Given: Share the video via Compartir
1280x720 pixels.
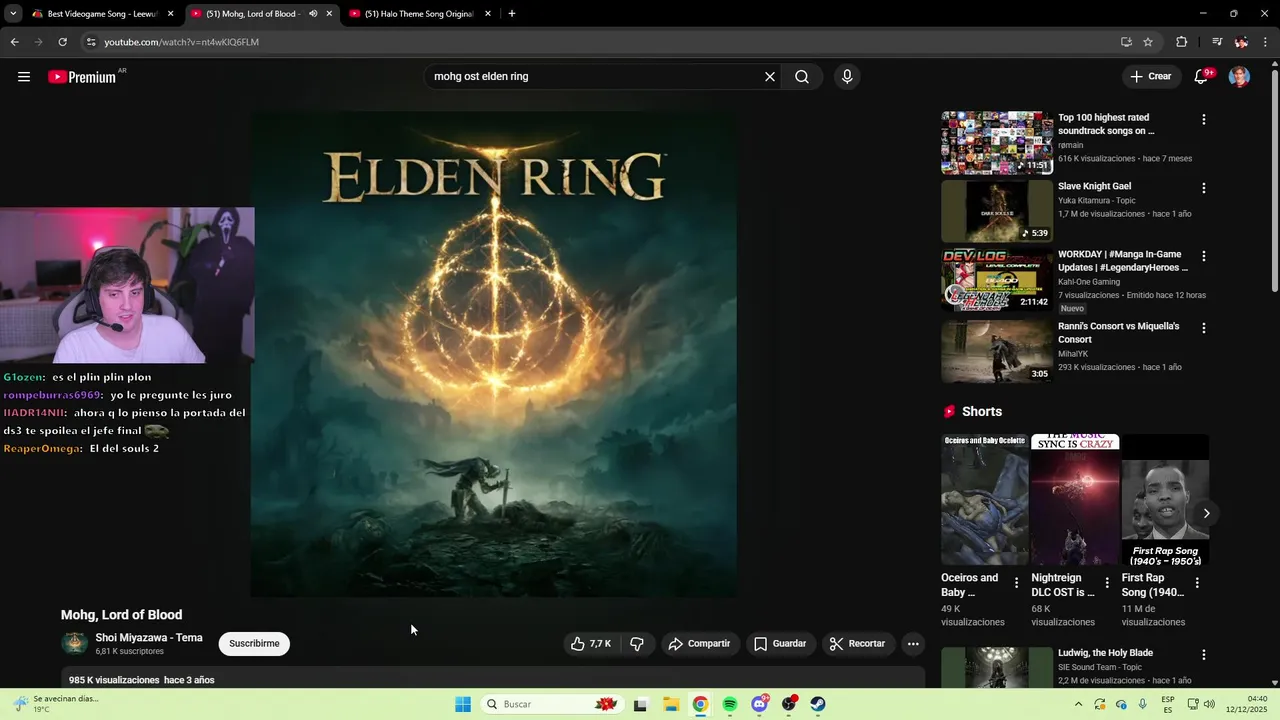Looking at the screenshot, I should pyautogui.click(x=699, y=644).
